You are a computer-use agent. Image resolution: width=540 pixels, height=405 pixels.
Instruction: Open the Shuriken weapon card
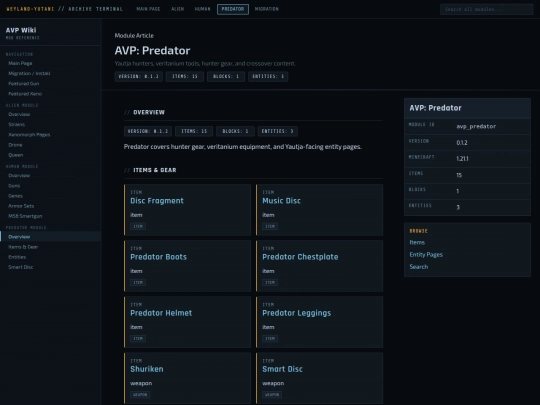[x=187, y=378]
